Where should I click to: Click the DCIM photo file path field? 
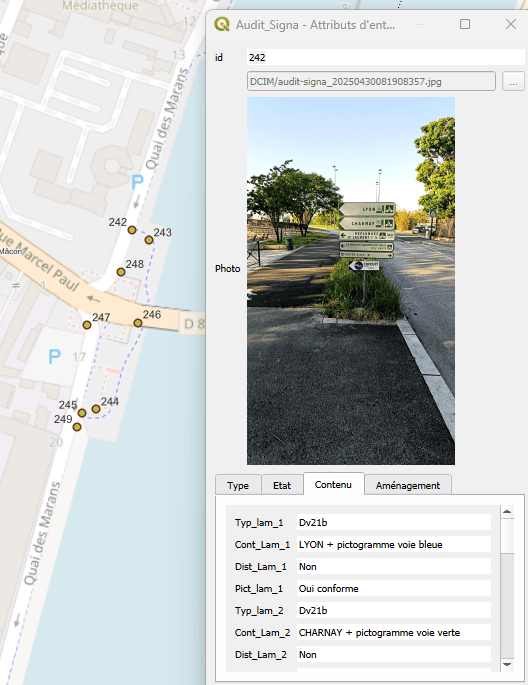[x=371, y=81]
